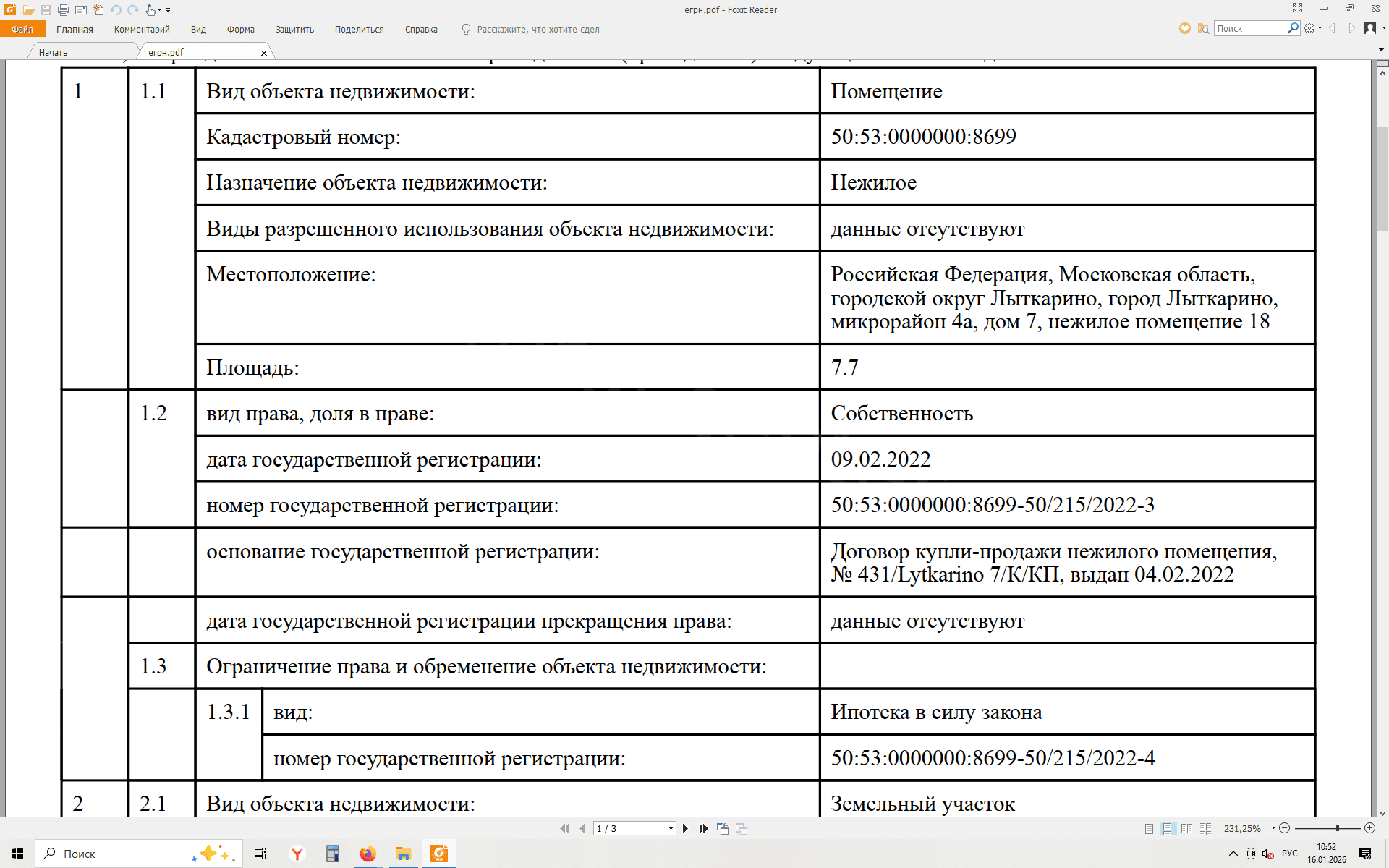Switch to two-page facing view
The height and width of the screenshot is (868, 1389).
[1186, 829]
